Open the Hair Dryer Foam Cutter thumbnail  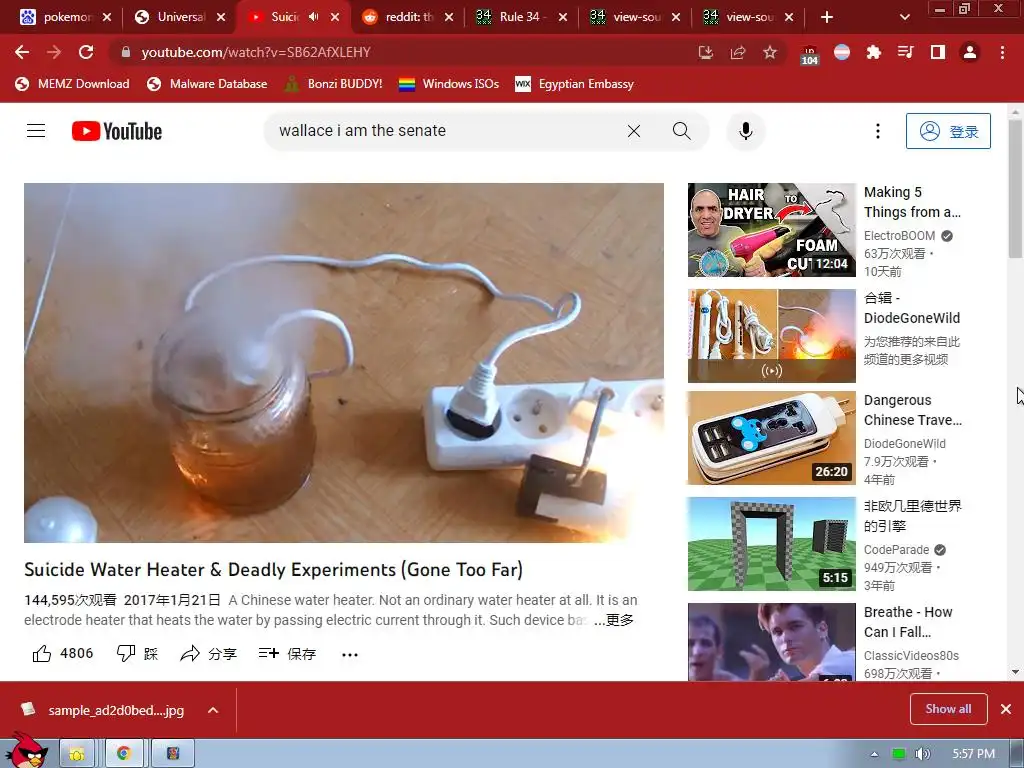pyautogui.click(x=771, y=230)
